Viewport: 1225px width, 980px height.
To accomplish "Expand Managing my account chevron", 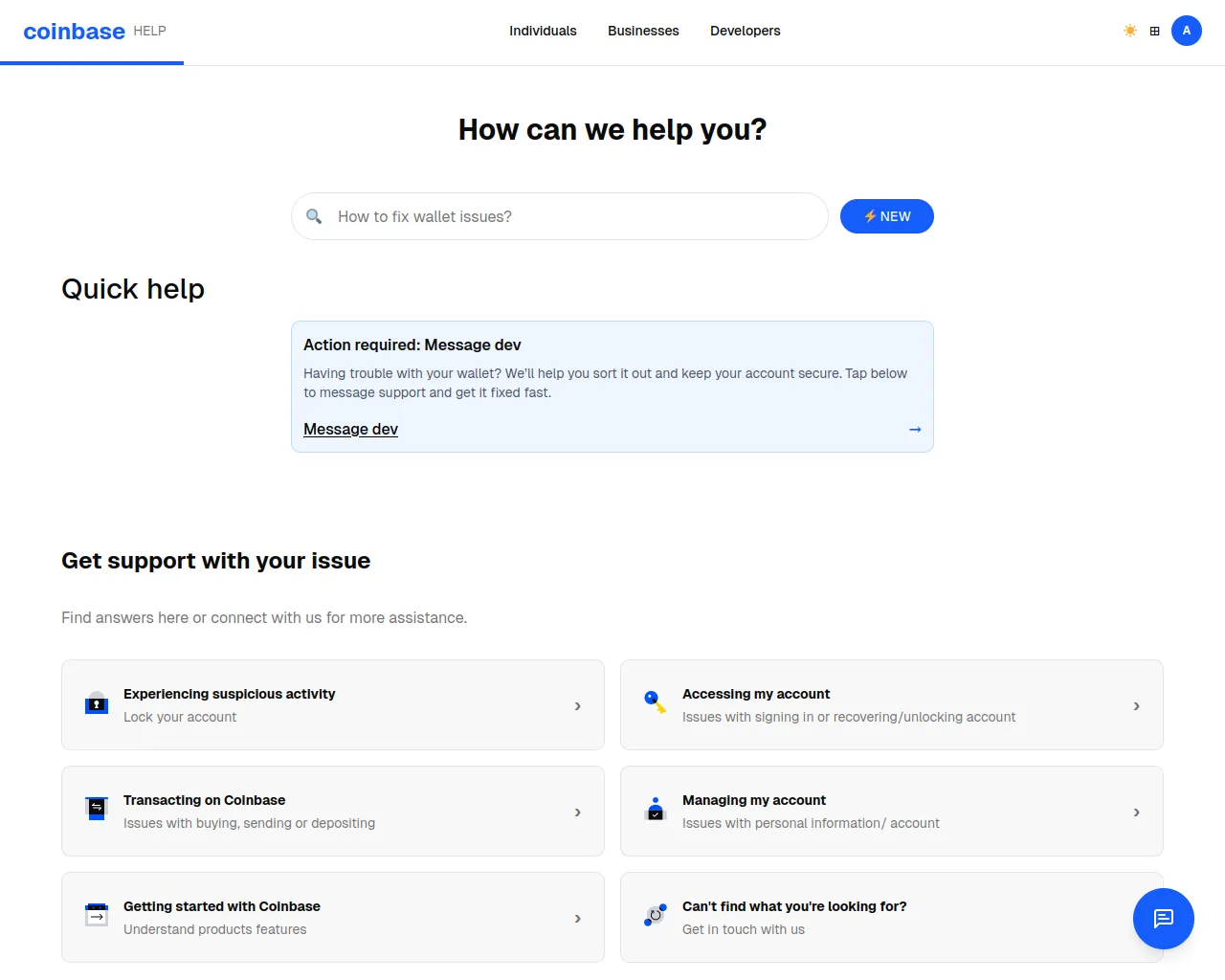I will pyautogui.click(x=1136, y=812).
